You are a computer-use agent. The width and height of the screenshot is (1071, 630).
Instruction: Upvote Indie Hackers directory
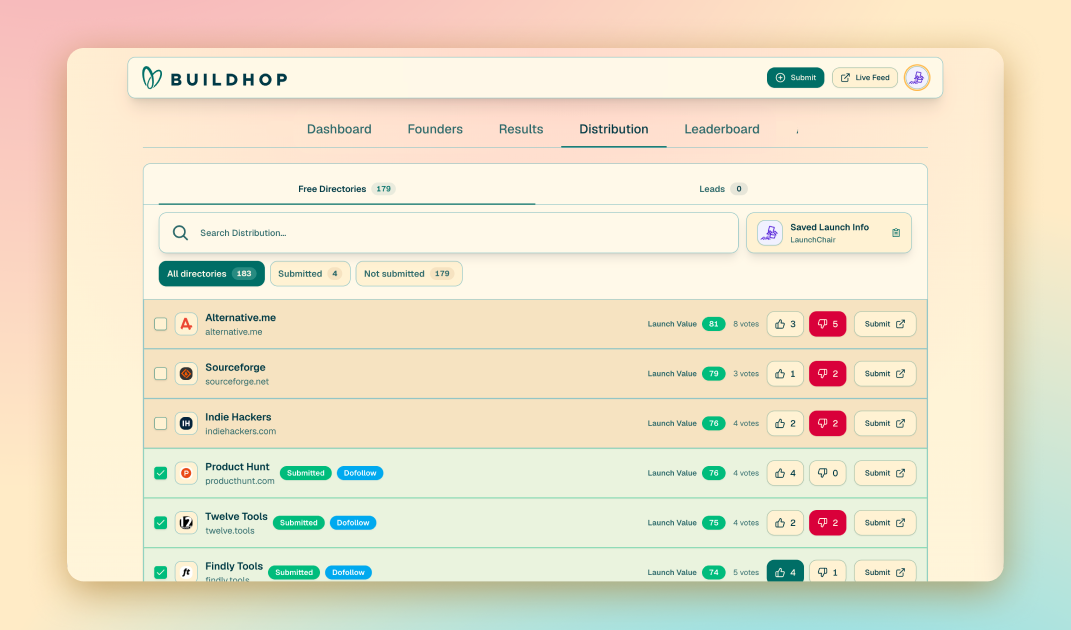(x=785, y=424)
